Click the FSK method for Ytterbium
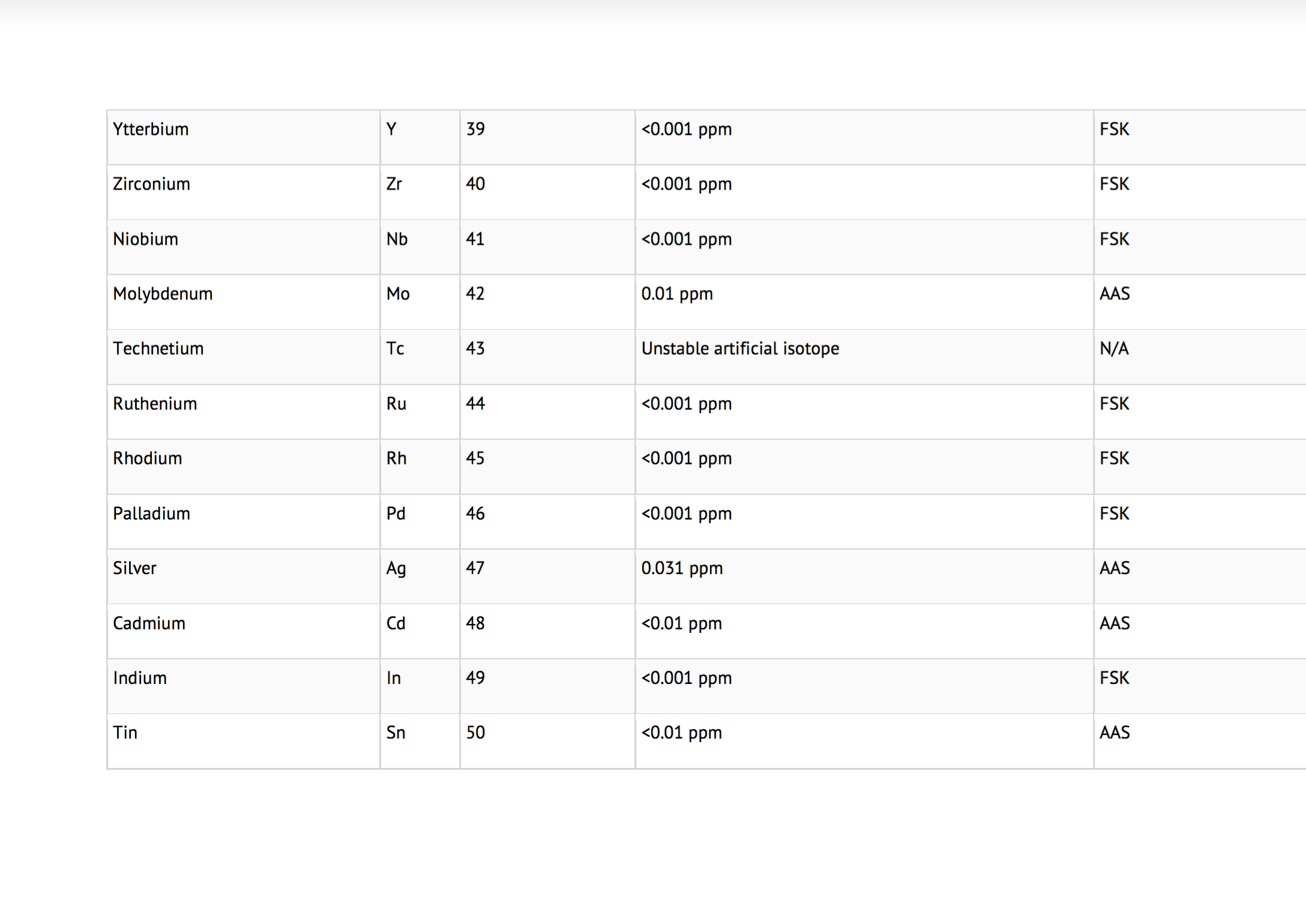 click(x=1114, y=129)
